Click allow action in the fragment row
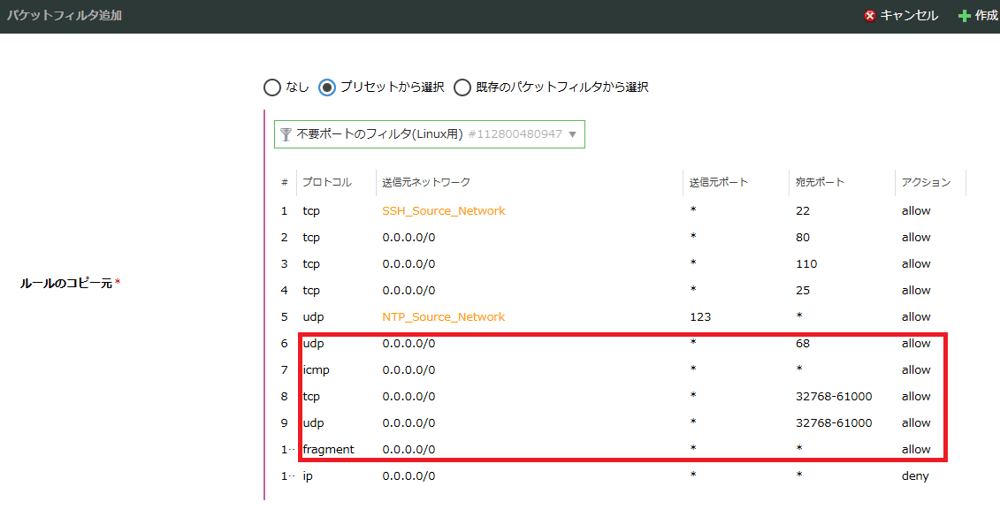 coord(916,449)
